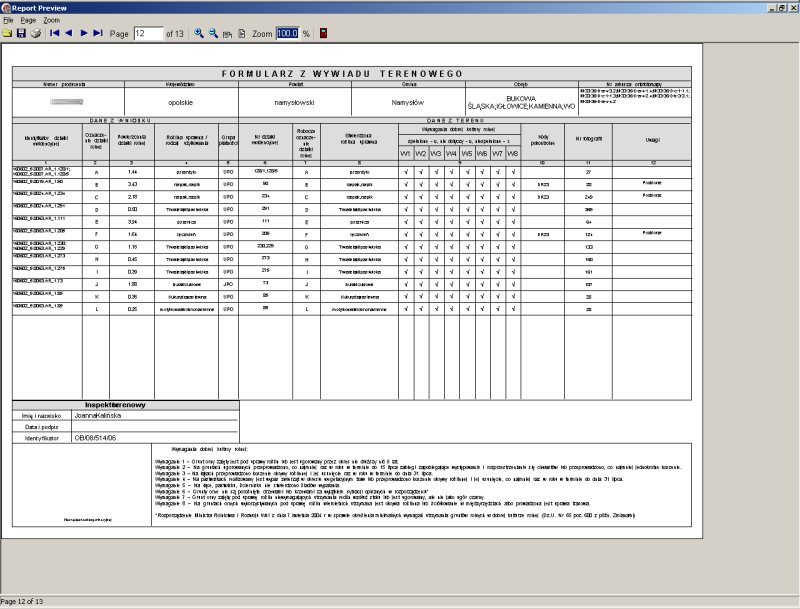This screenshot has width=800, height=609.
Task: Open the Page menu
Action: (x=28, y=20)
